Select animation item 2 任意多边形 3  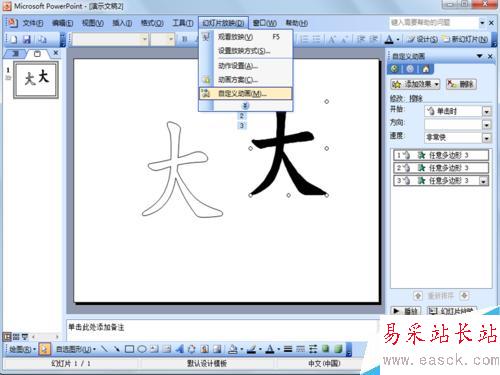click(441, 168)
